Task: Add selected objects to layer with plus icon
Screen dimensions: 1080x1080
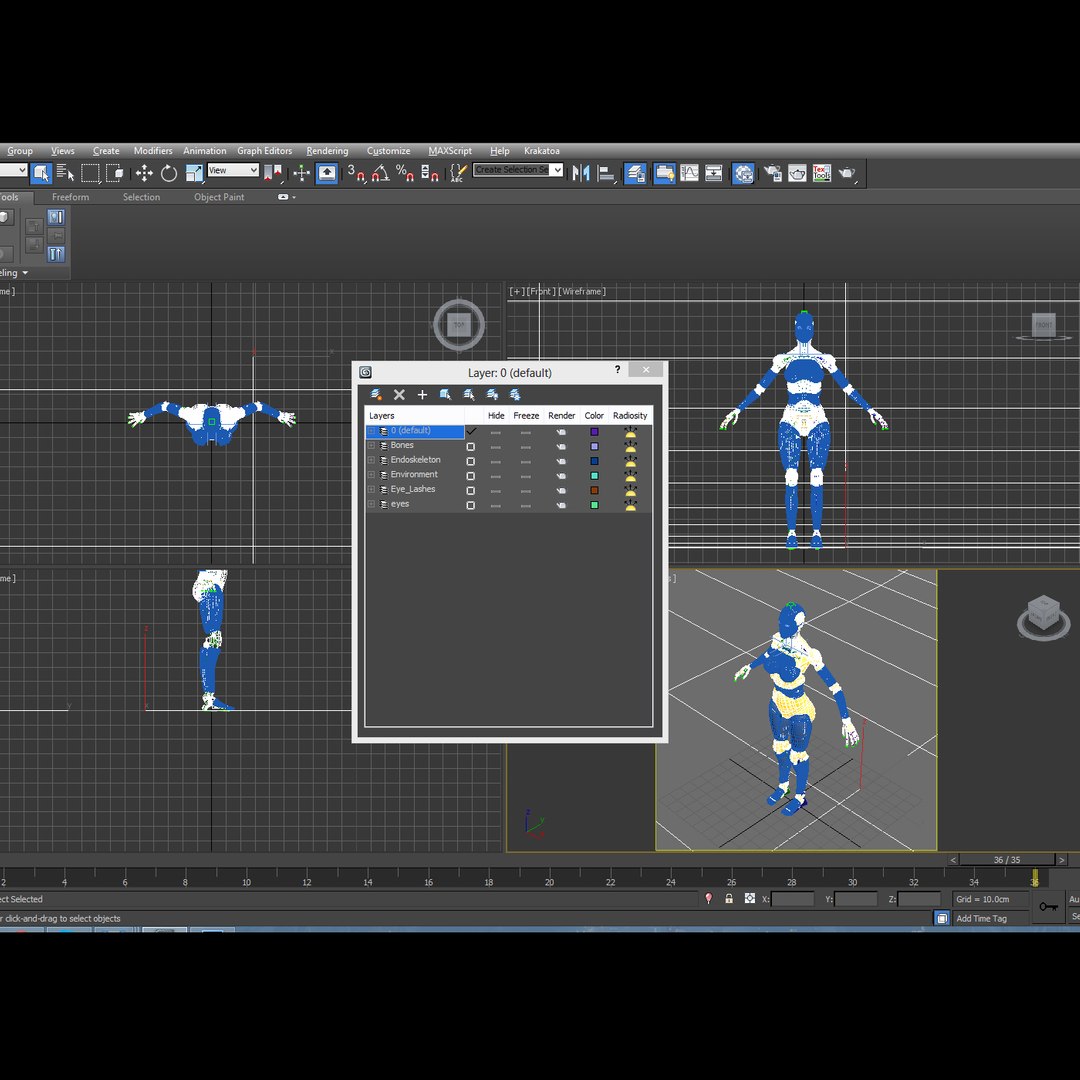Action: click(422, 395)
